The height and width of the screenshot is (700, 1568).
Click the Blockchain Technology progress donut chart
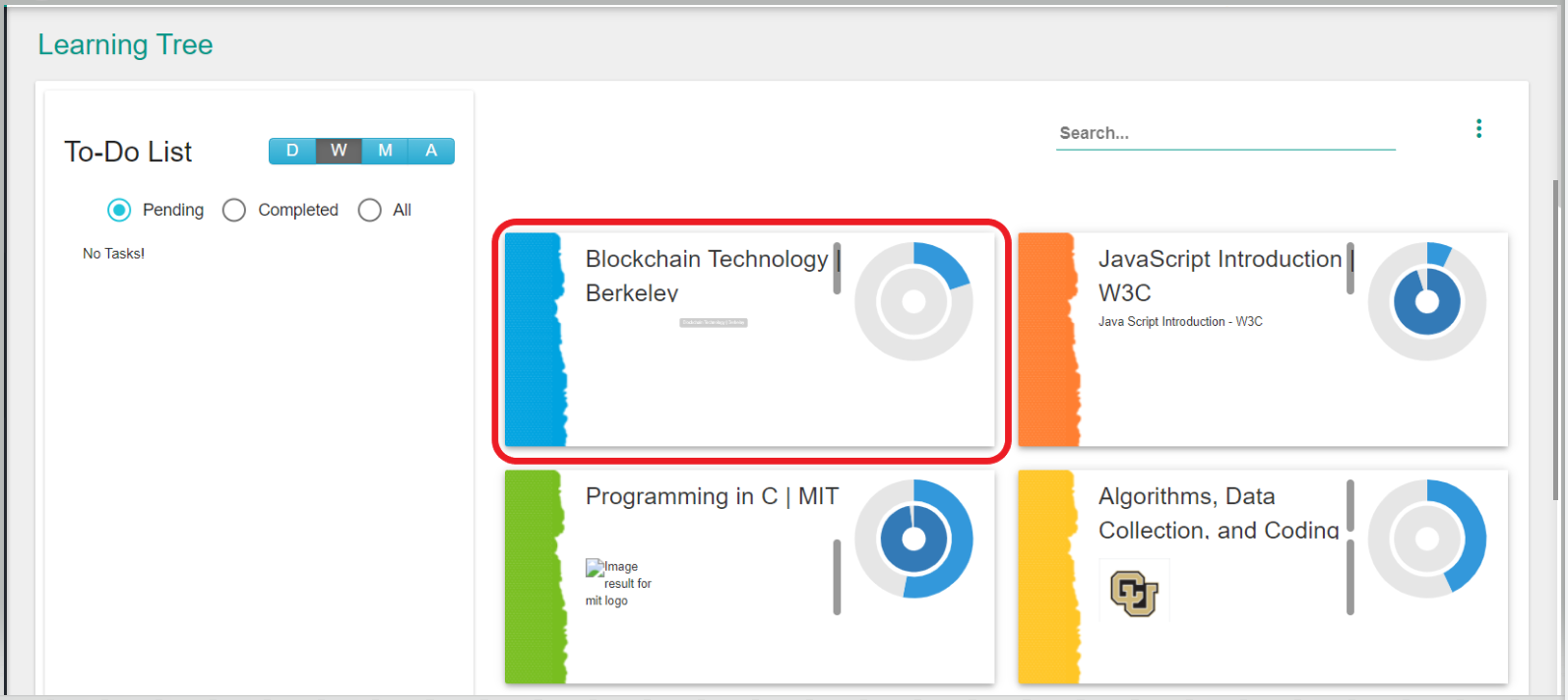pyautogui.click(x=913, y=301)
